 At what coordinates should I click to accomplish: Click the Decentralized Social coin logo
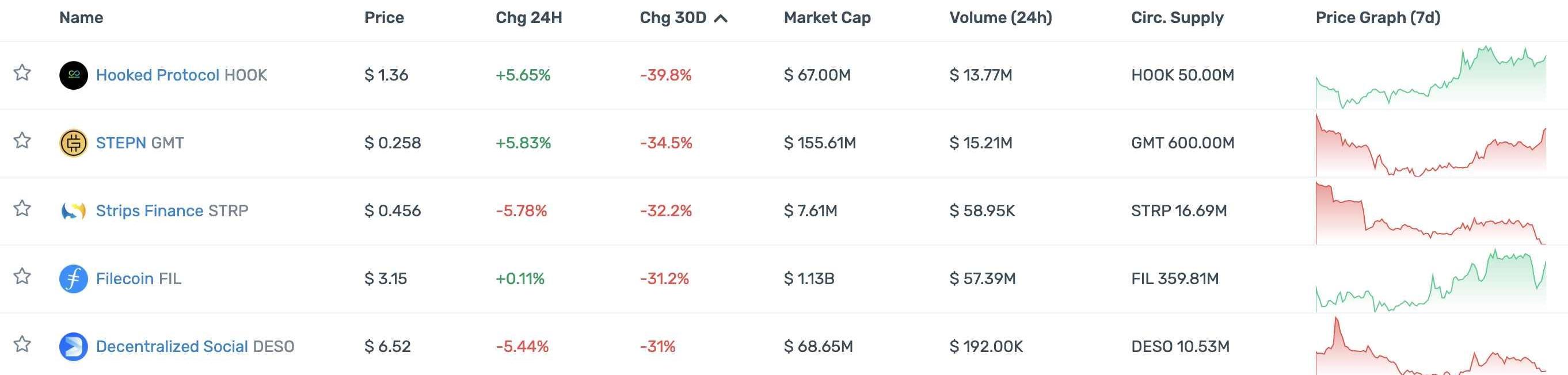pos(73,346)
